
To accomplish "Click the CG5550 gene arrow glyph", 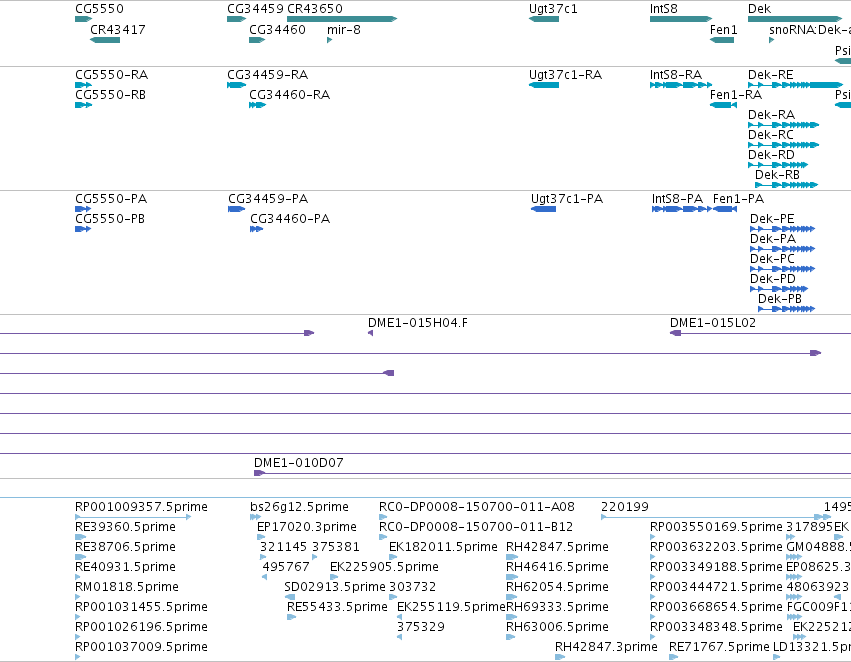I will (84, 19).
